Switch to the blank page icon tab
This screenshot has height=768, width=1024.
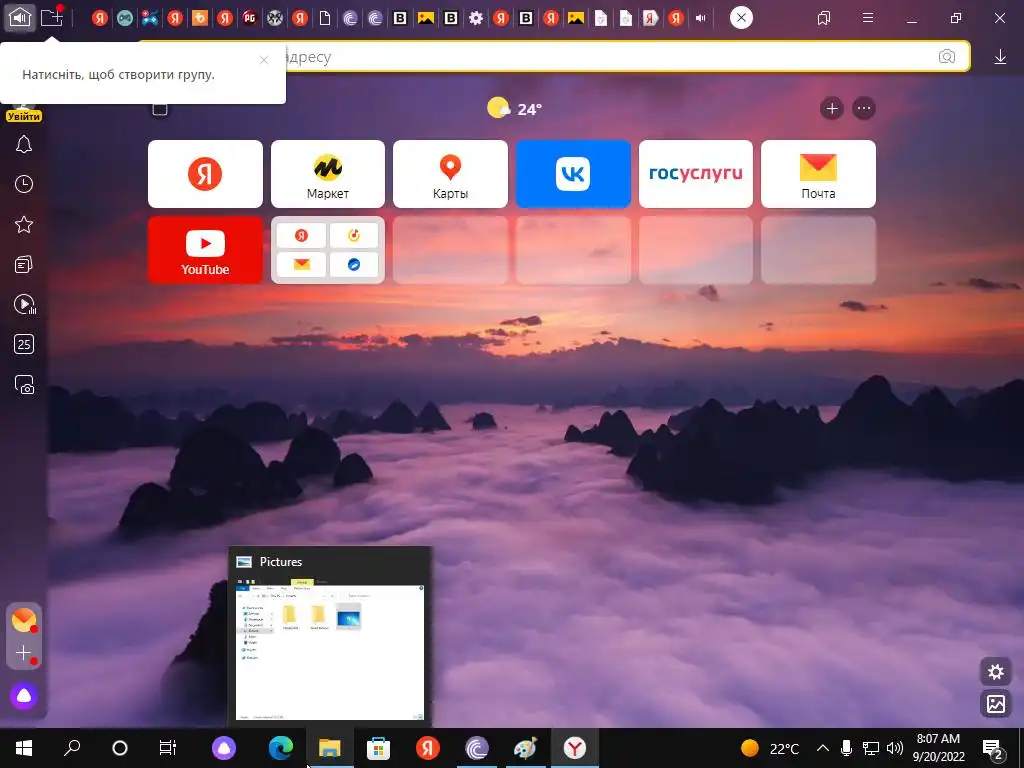[x=325, y=18]
